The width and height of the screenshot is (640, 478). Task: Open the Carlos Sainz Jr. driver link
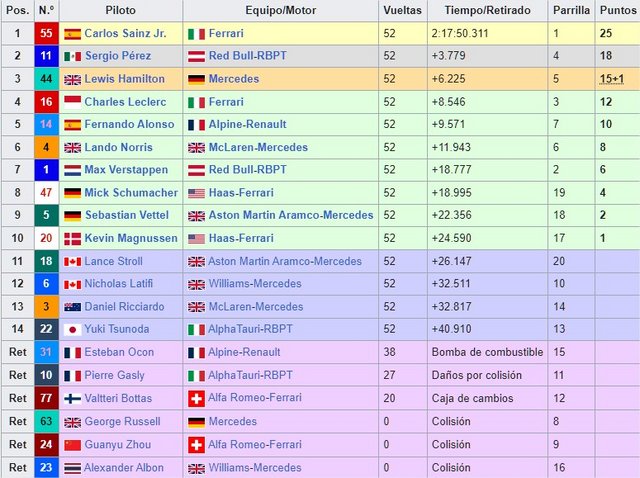[125, 33]
